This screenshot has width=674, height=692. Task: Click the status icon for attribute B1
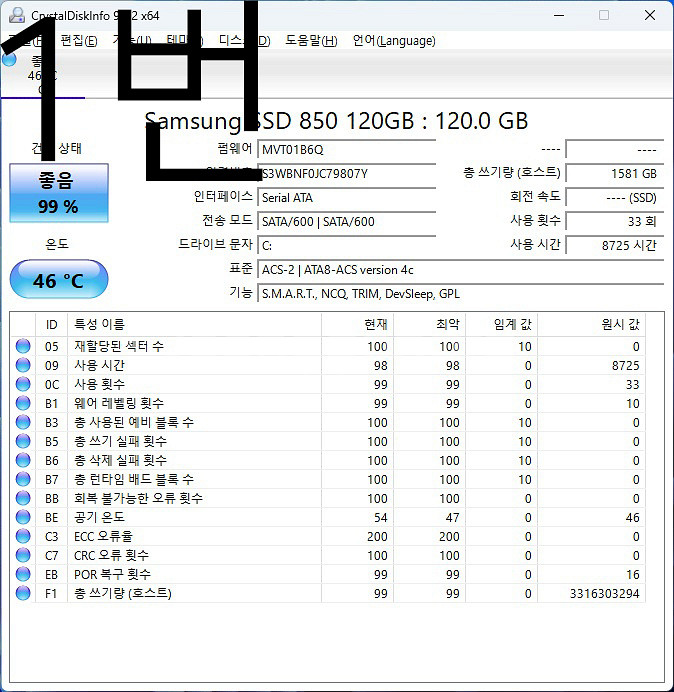23,403
